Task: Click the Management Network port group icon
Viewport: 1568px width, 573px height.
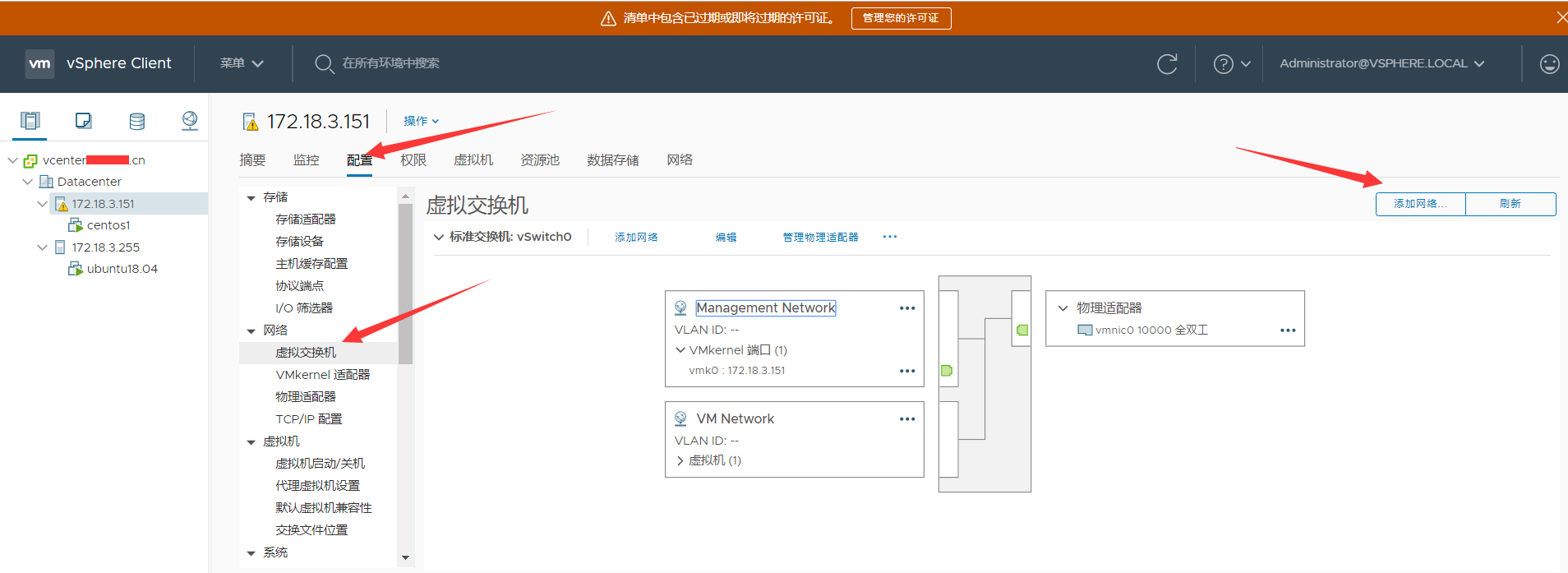Action: point(680,307)
